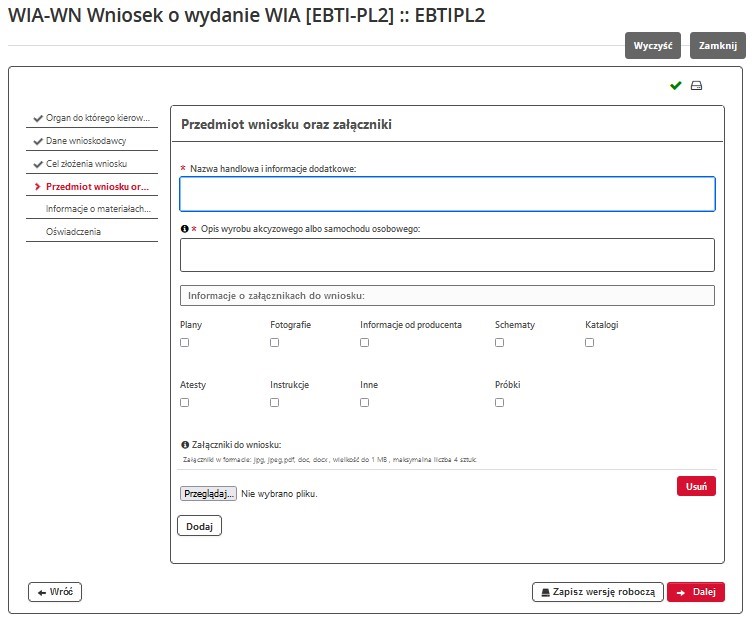Click the 'Nie wybrano pliku.' text
755x623 pixels.
[x=279, y=494]
